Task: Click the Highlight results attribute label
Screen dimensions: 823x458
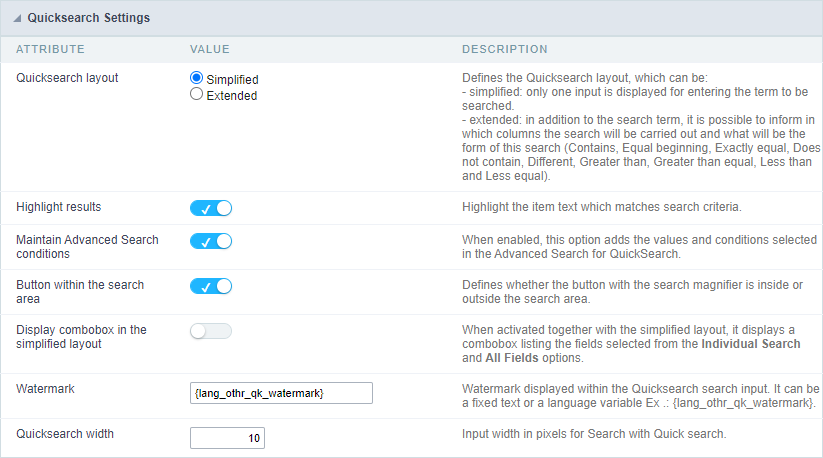Action: click(x=59, y=207)
